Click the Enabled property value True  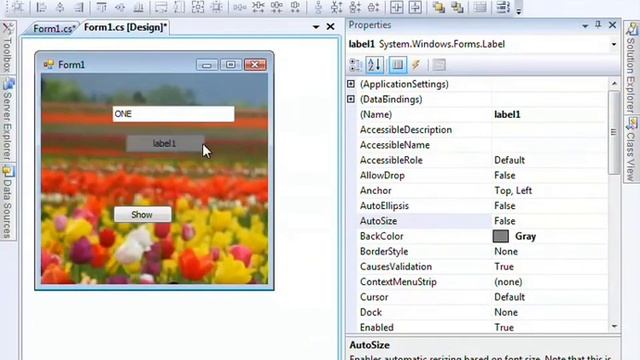[x=504, y=327]
